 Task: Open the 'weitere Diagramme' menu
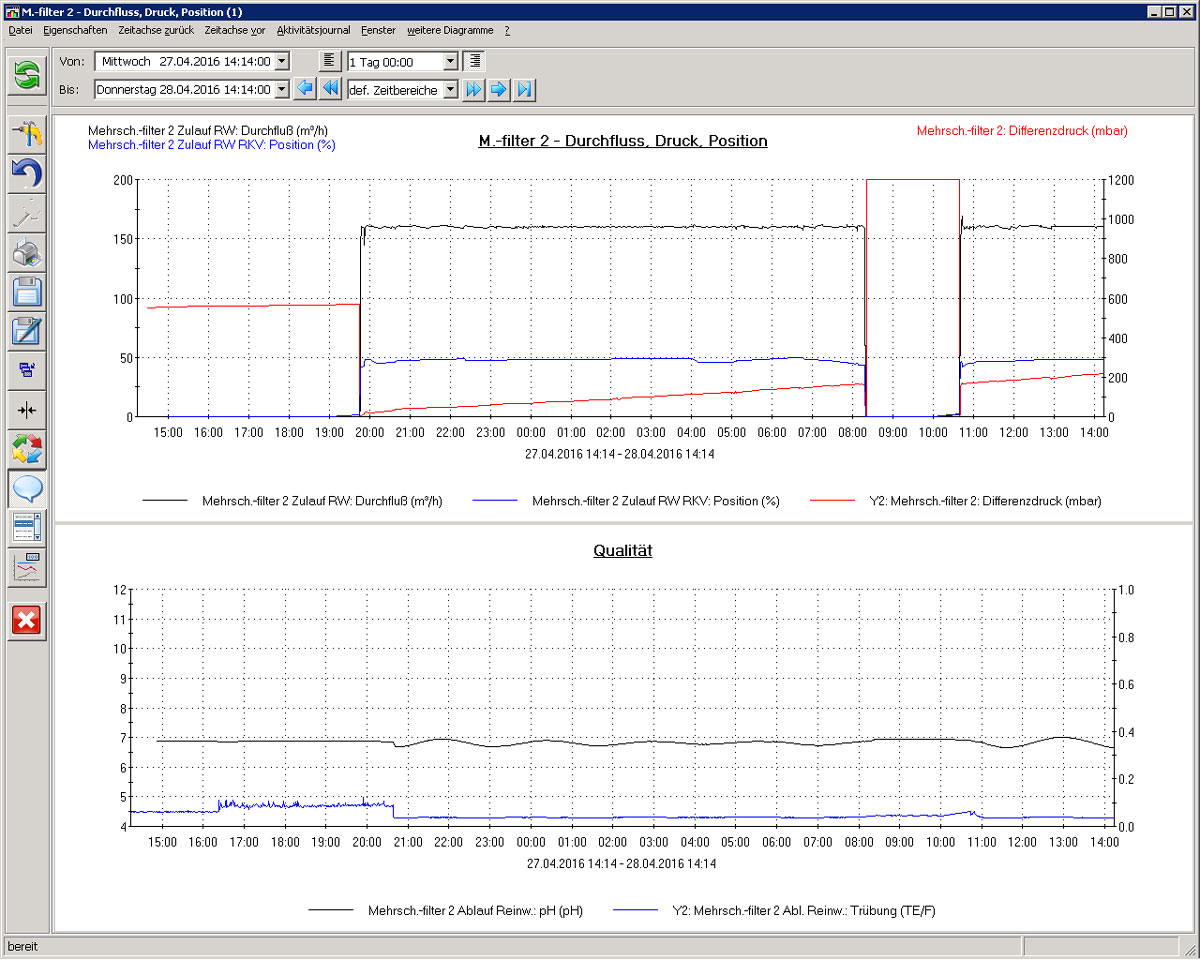451,31
